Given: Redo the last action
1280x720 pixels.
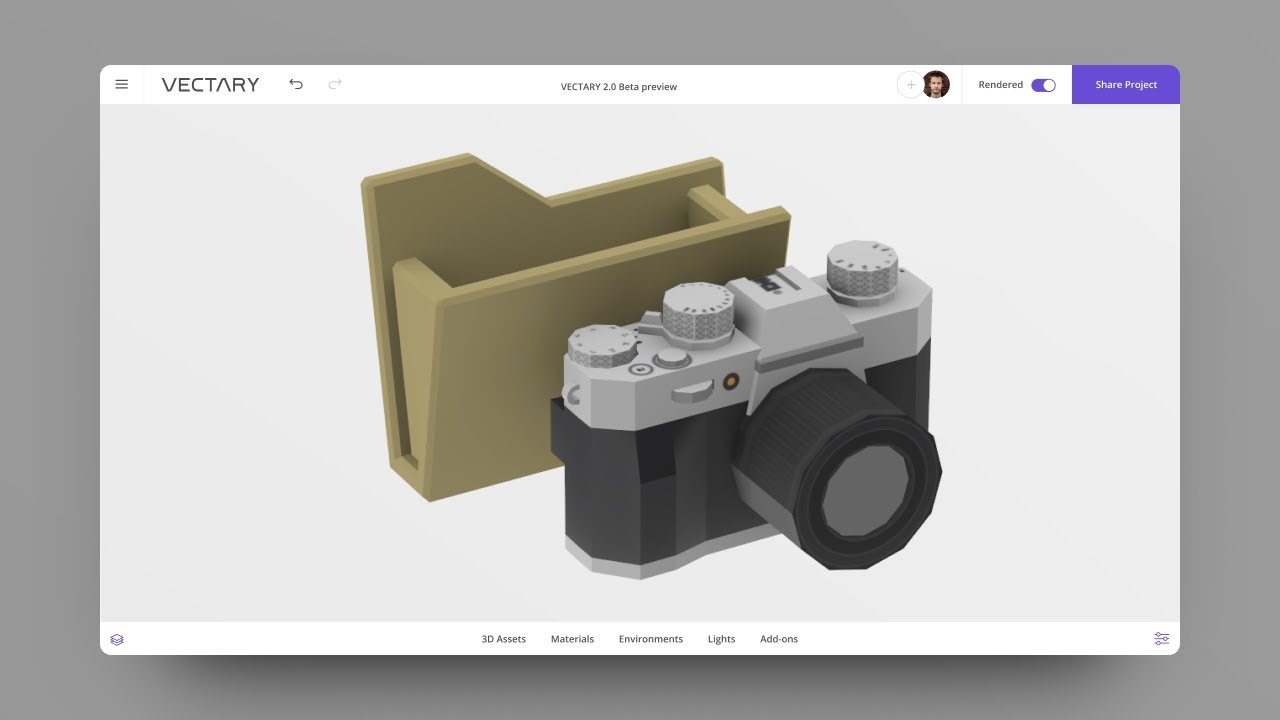Looking at the screenshot, I should coord(334,85).
